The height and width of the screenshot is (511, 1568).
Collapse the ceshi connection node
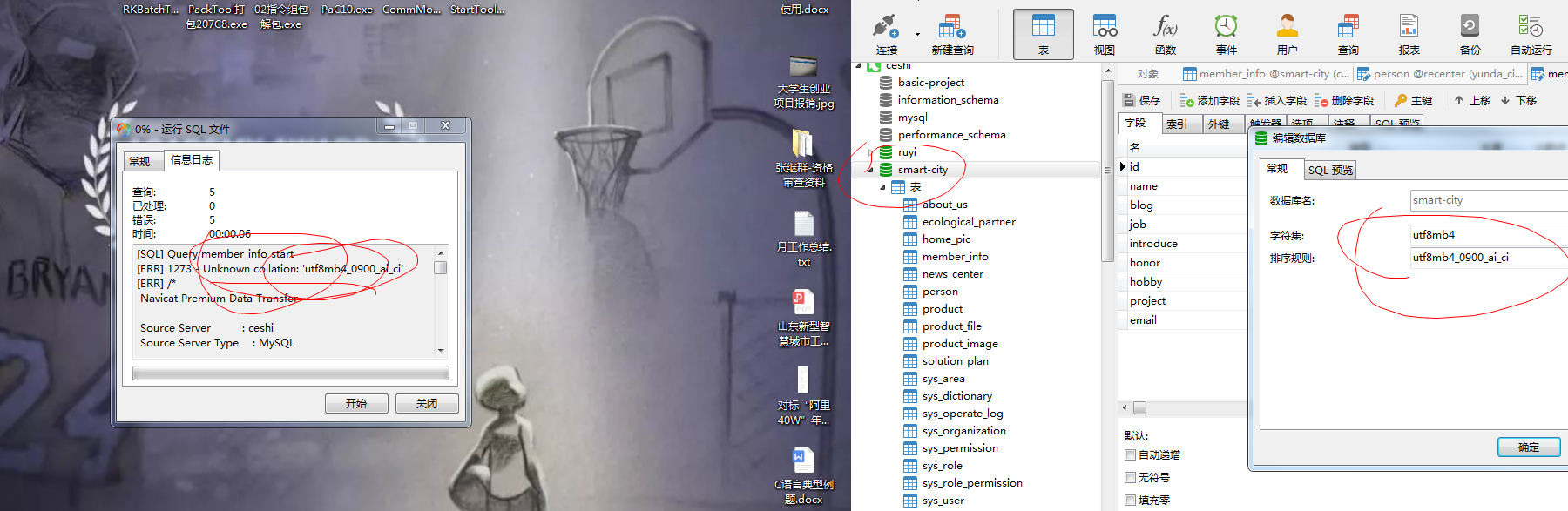(x=858, y=65)
